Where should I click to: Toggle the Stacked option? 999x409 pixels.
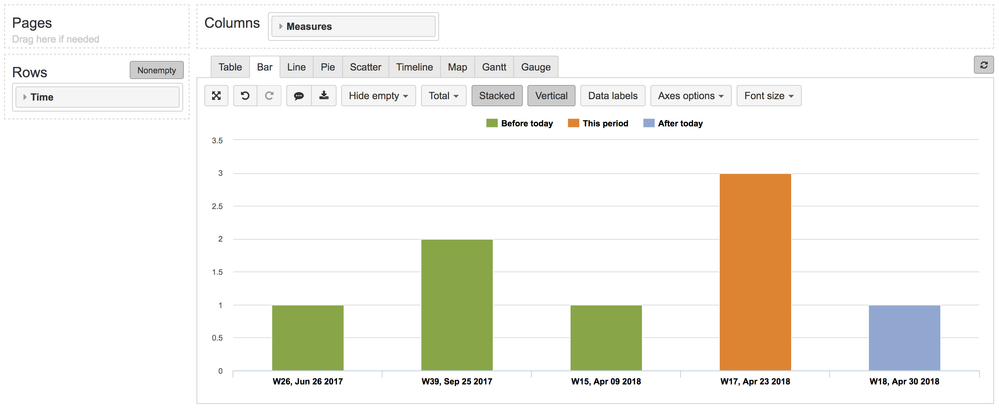coord(497,96)
